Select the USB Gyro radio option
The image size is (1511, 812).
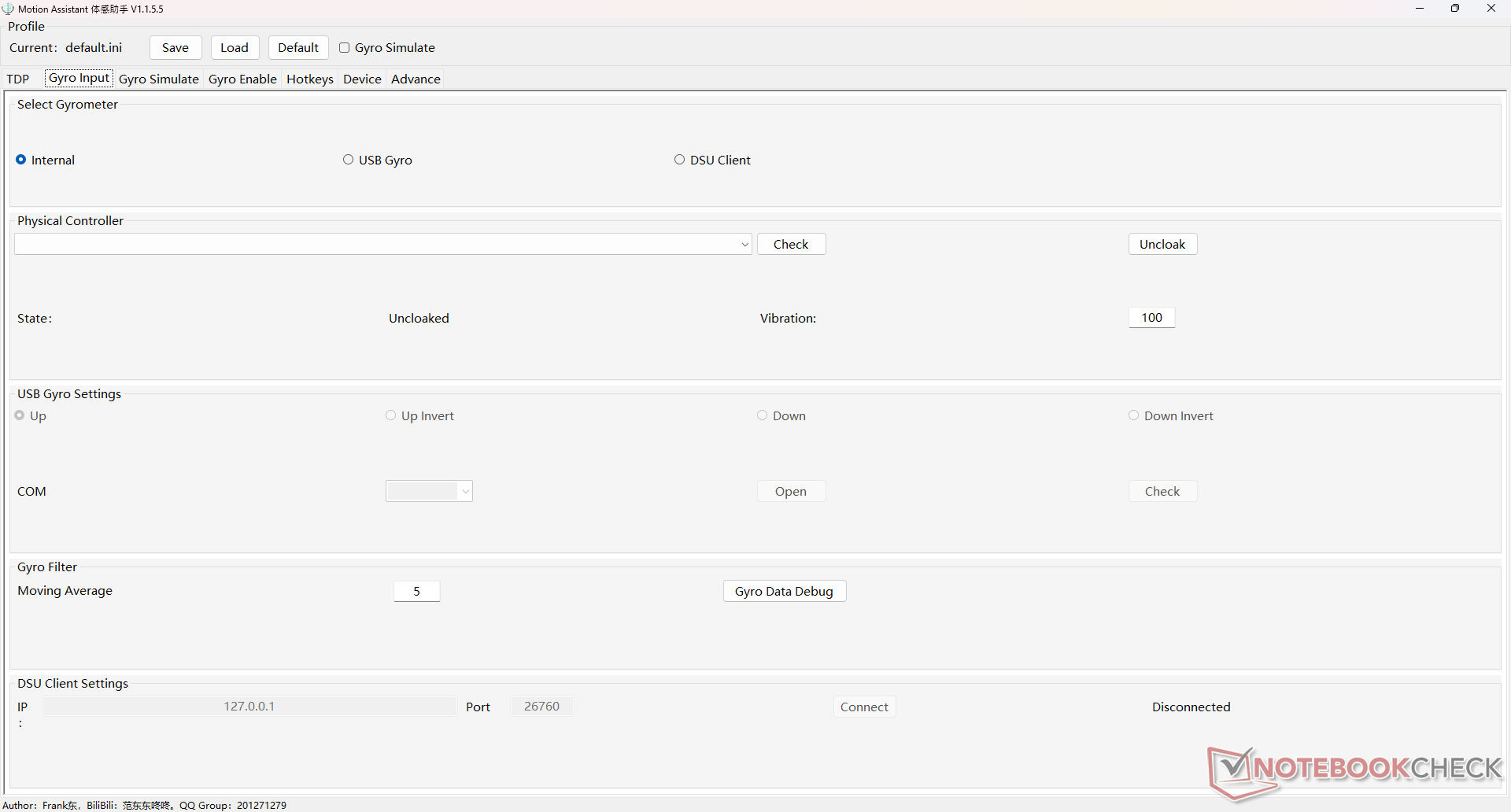click(349, 160)
